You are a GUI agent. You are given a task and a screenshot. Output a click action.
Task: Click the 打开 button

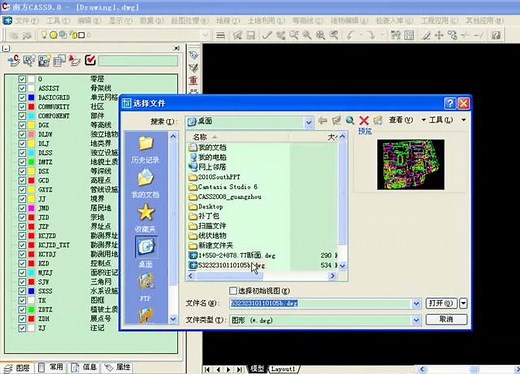pyautogui.click(x=441, y=303)
